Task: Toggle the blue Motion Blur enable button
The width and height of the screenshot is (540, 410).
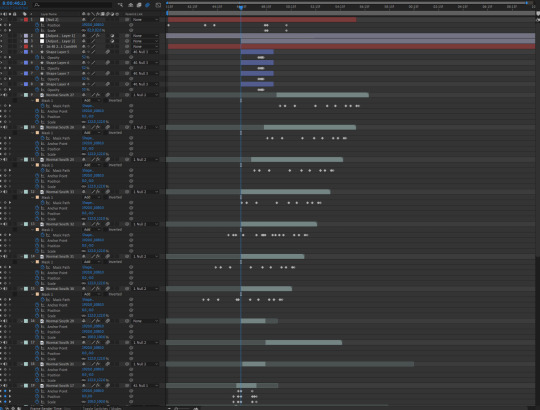Action: click(148, 5)
